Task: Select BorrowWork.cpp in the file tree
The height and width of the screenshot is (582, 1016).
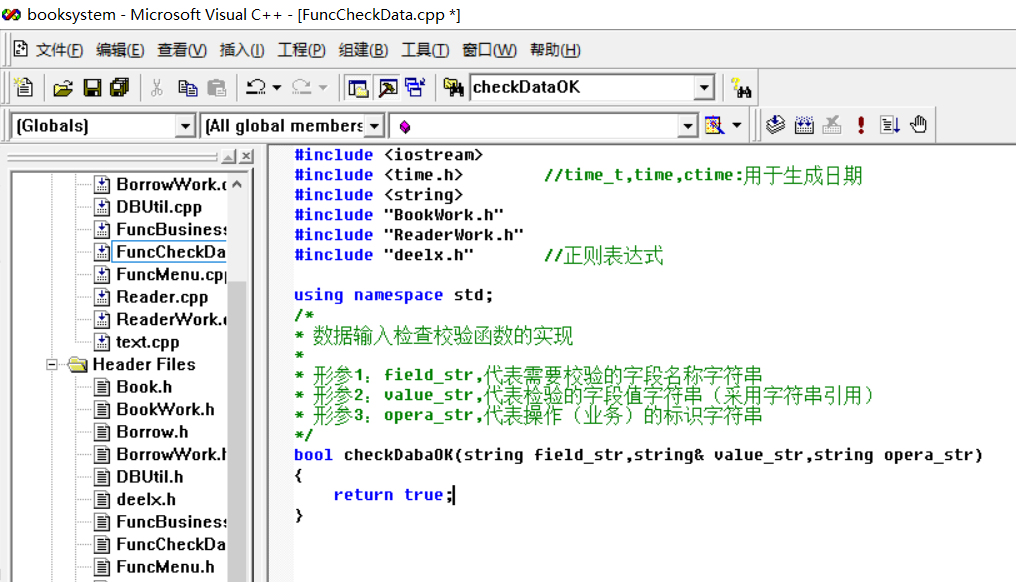Action: [x=171, y=185]
